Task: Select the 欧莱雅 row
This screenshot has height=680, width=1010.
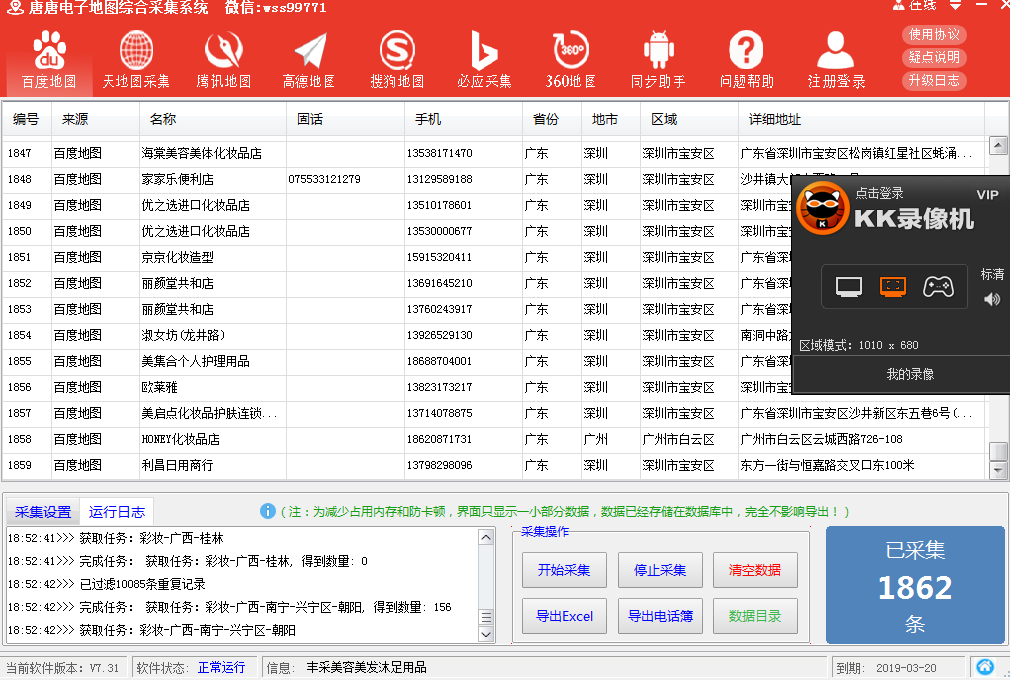Action: pos(493,387)
